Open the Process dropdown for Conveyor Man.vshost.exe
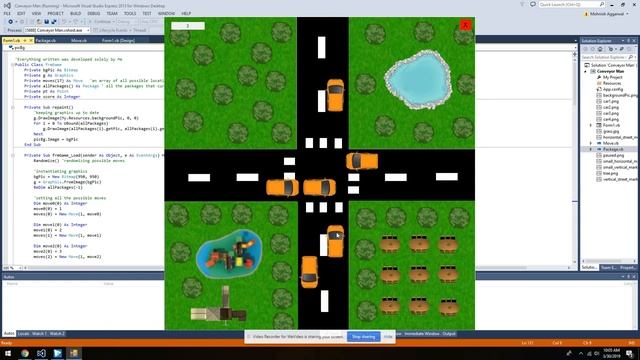 [57, 30]
